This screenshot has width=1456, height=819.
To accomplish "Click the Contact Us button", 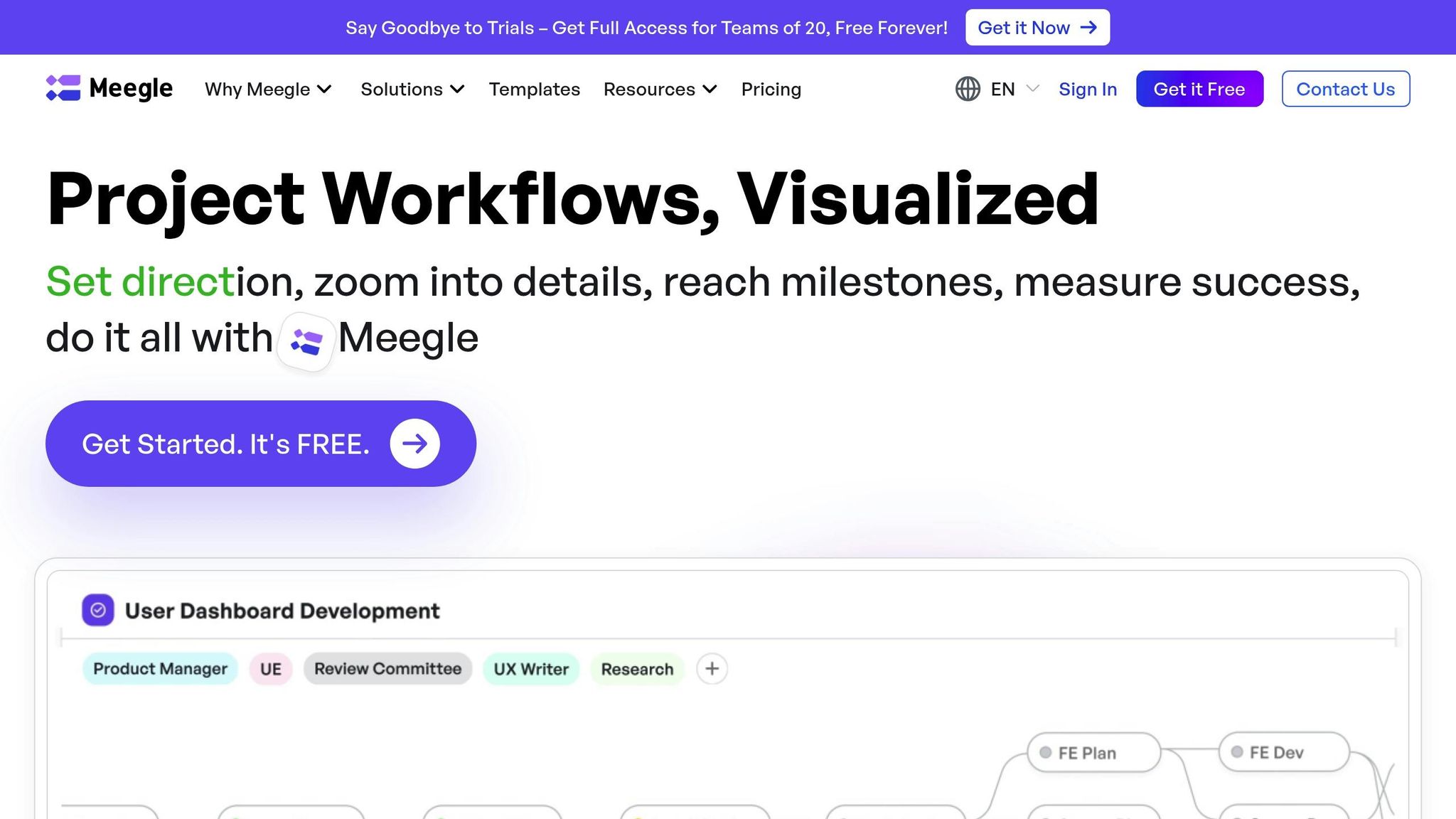I will click(x=1345, y=89).
